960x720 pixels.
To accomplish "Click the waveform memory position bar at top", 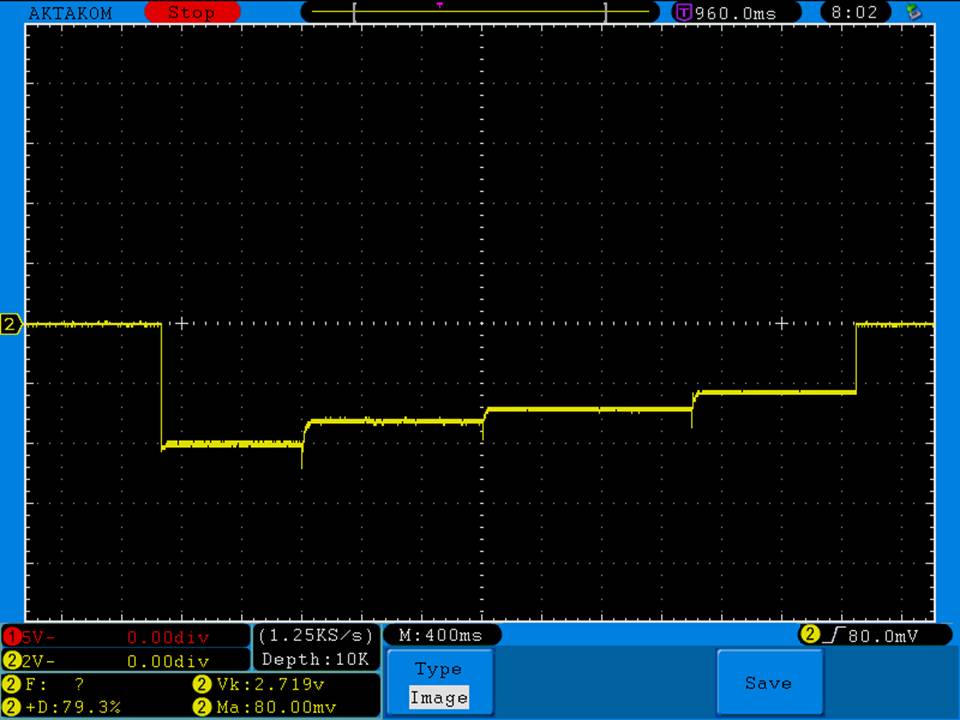I will tap(480, 13).
